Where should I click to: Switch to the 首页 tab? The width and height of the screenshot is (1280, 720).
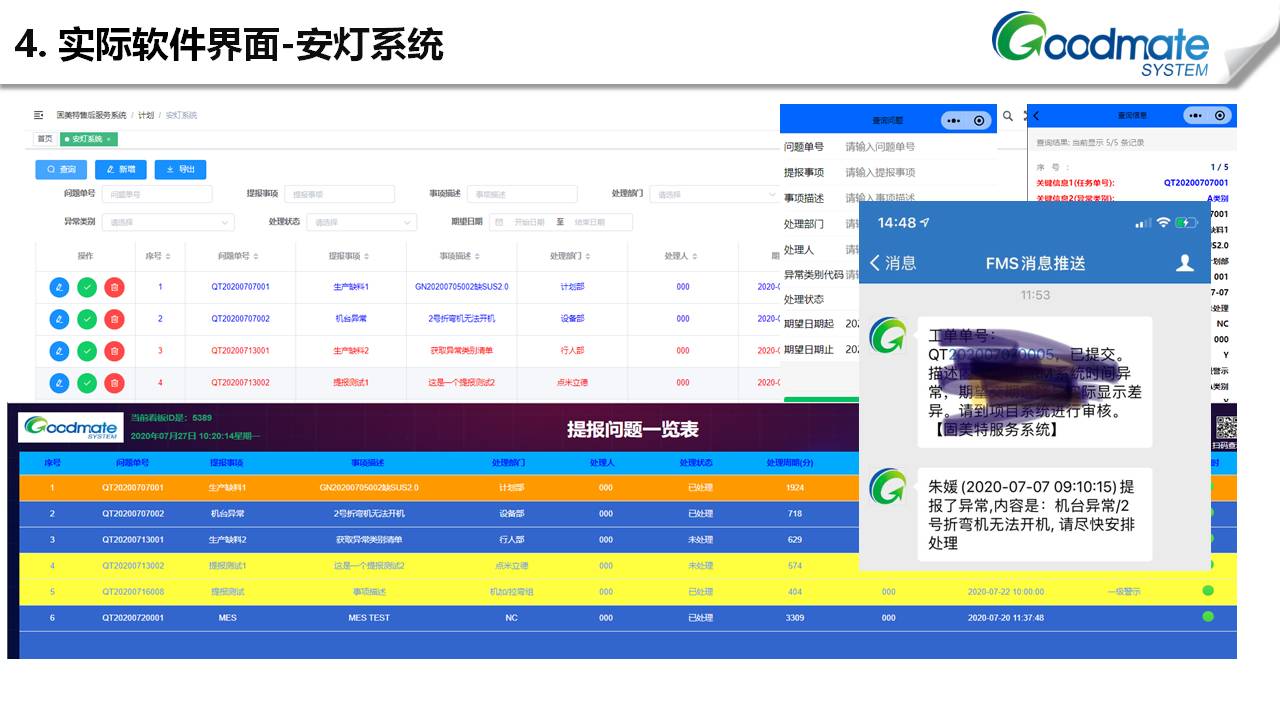[x=45, y=139]
